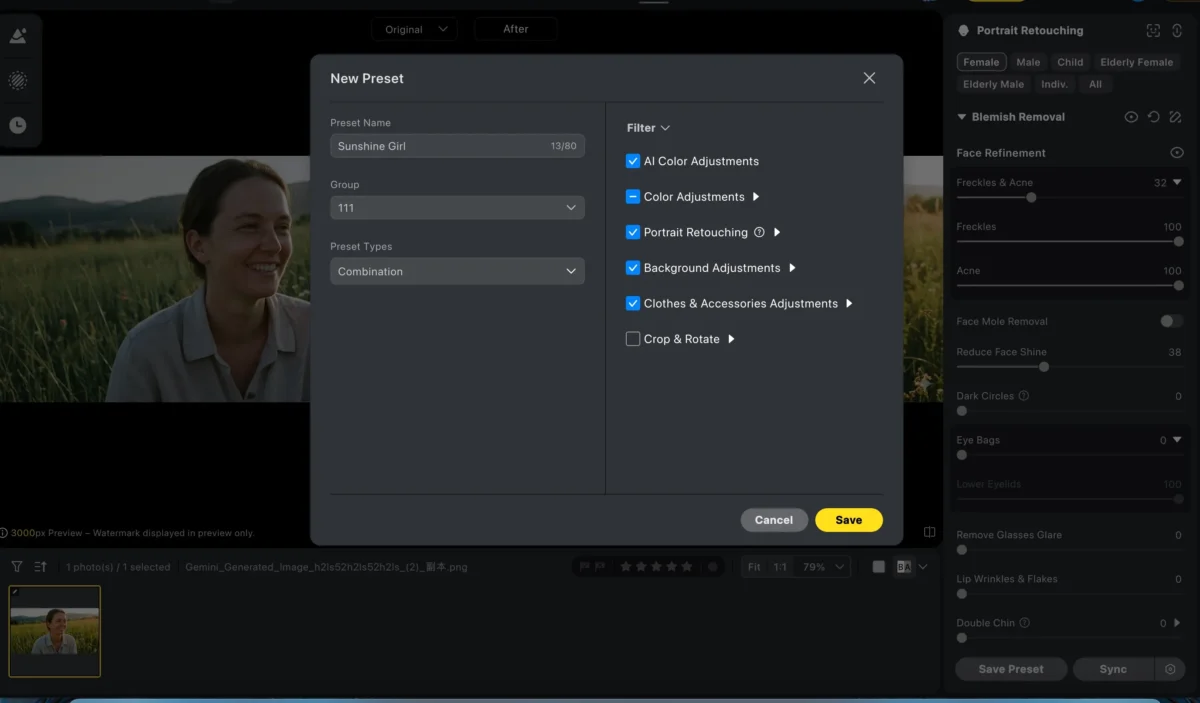Screen dimensions: 1200x703
Task: Open the Blemish Removal edit brush icon
Action: [1176, 117]
